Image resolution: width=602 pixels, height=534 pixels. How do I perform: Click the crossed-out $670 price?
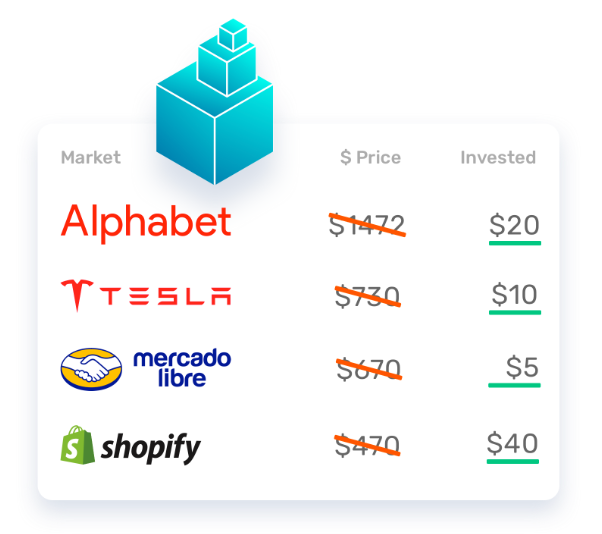(x=367, y=369)
